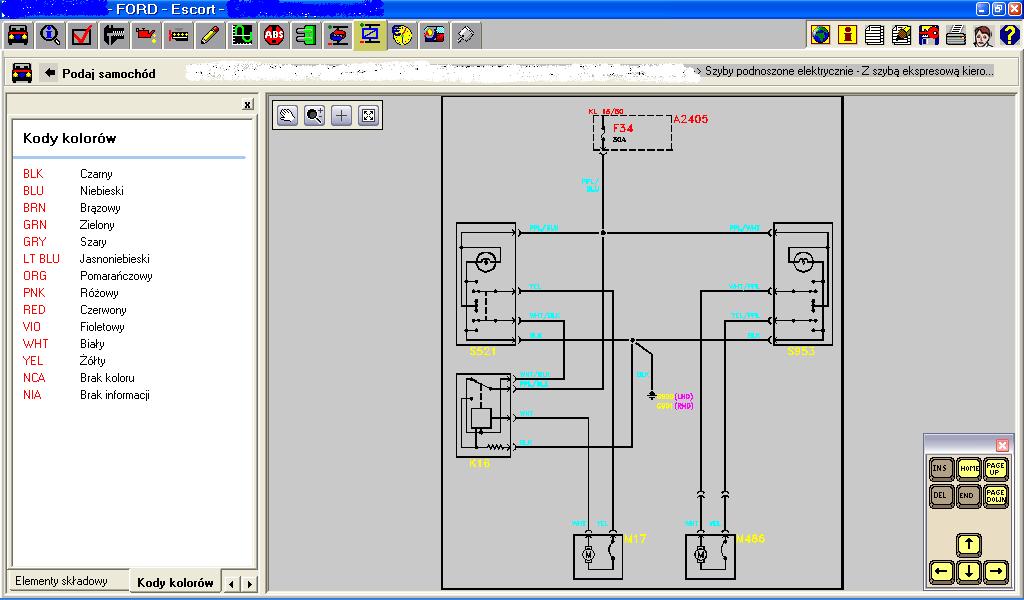Select the magnifier zoom-in tool

(x=315, y=116)
